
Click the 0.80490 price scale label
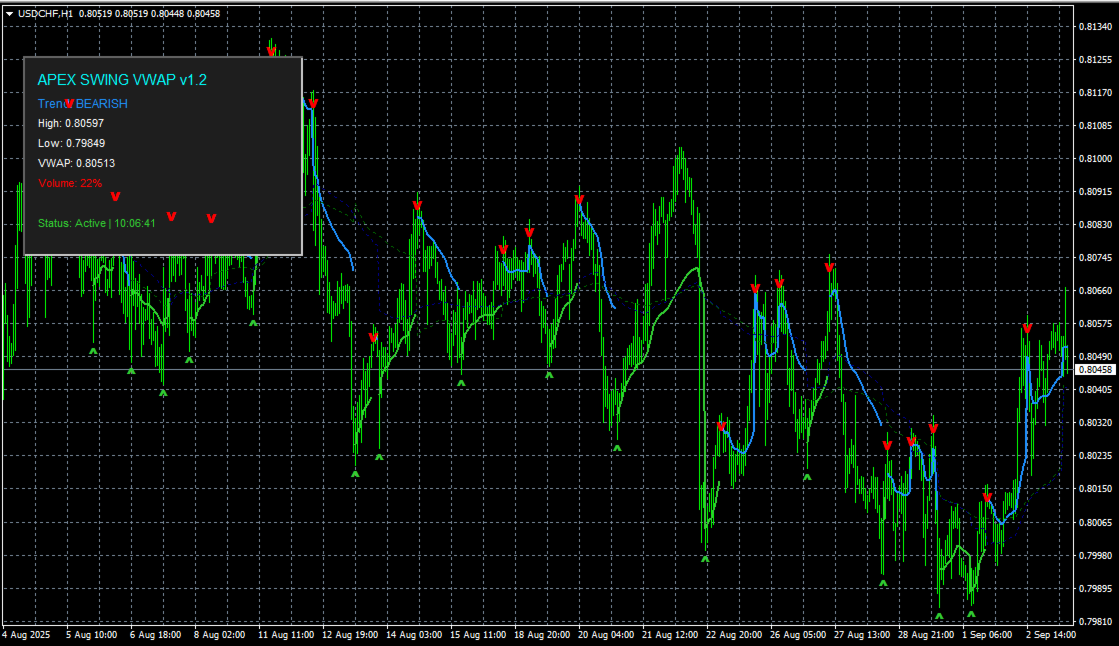(x=1095, y=356)
